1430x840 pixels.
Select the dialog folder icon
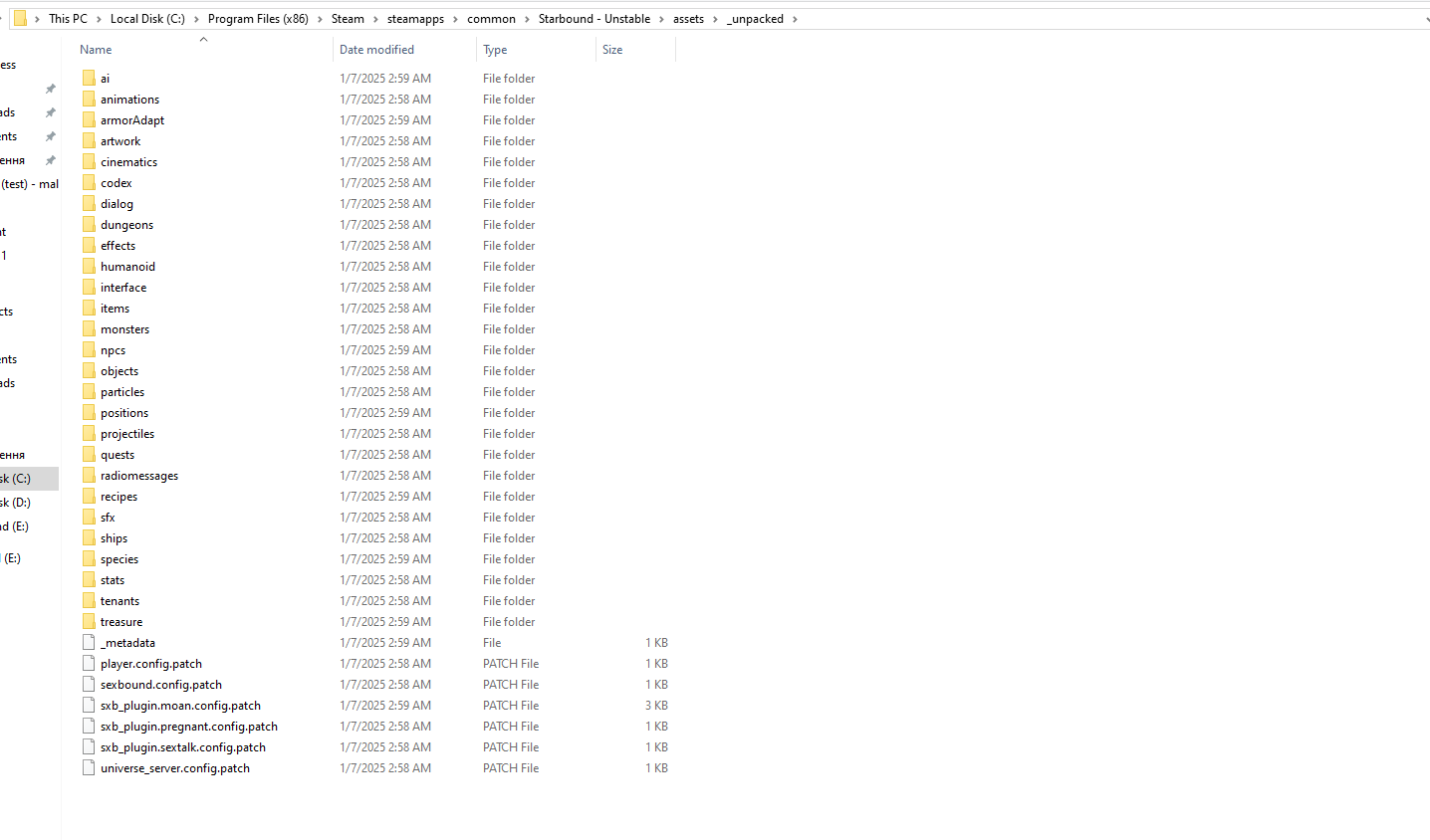tap(89, 204)
